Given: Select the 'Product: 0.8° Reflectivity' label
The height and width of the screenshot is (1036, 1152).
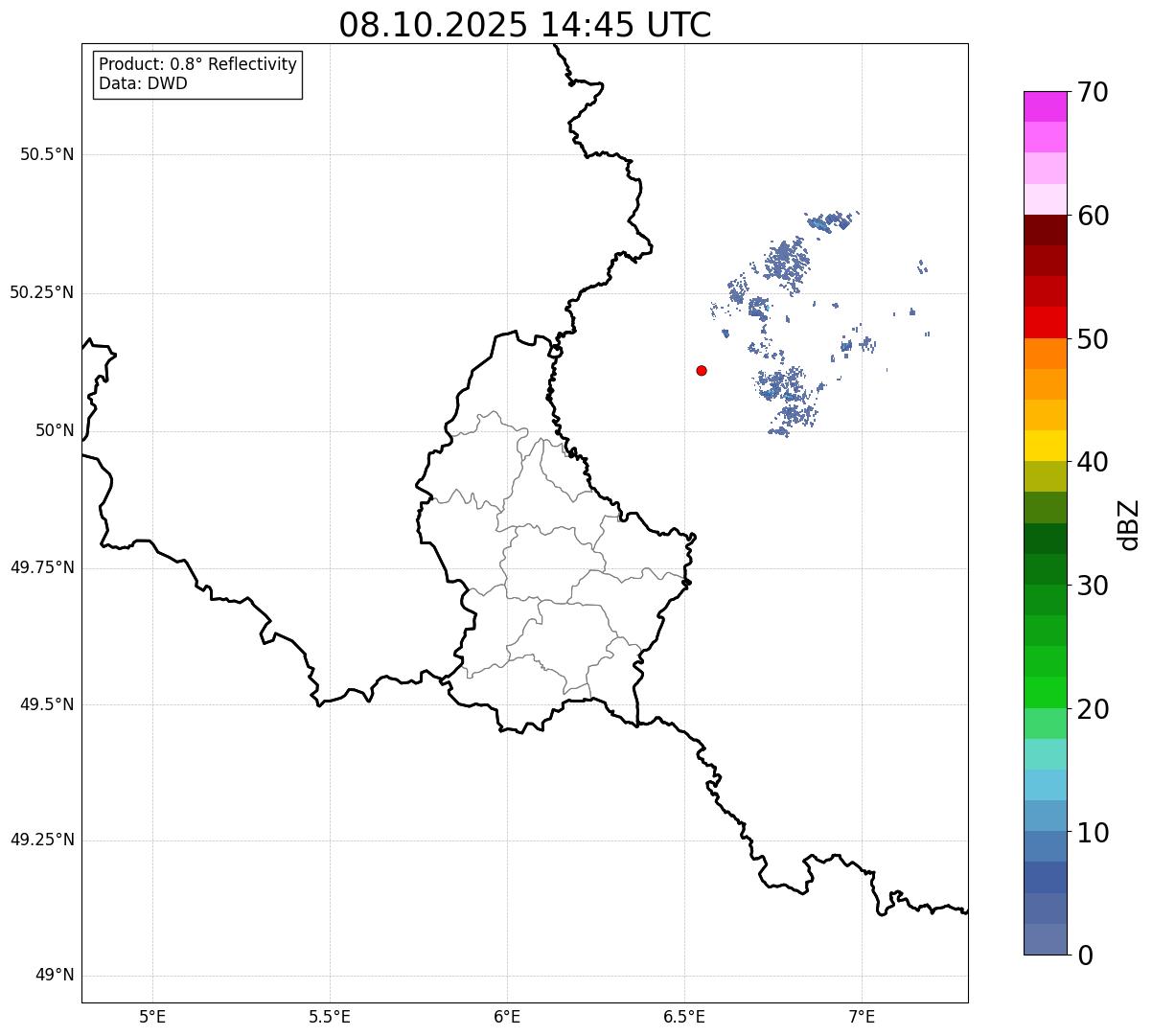Looking at the screenshot, I should pyautogui.click(x=197, y=64).
